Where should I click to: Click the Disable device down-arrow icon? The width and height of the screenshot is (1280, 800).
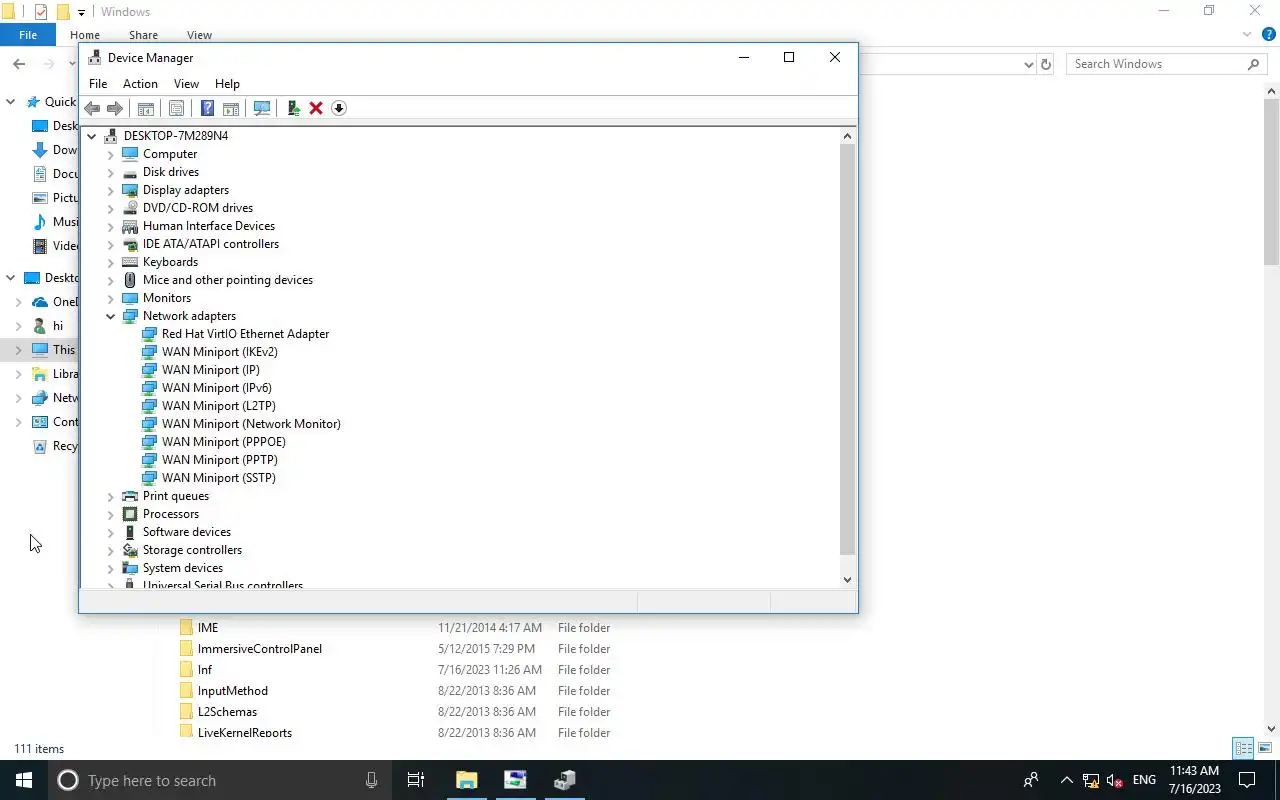coord(339,108)
